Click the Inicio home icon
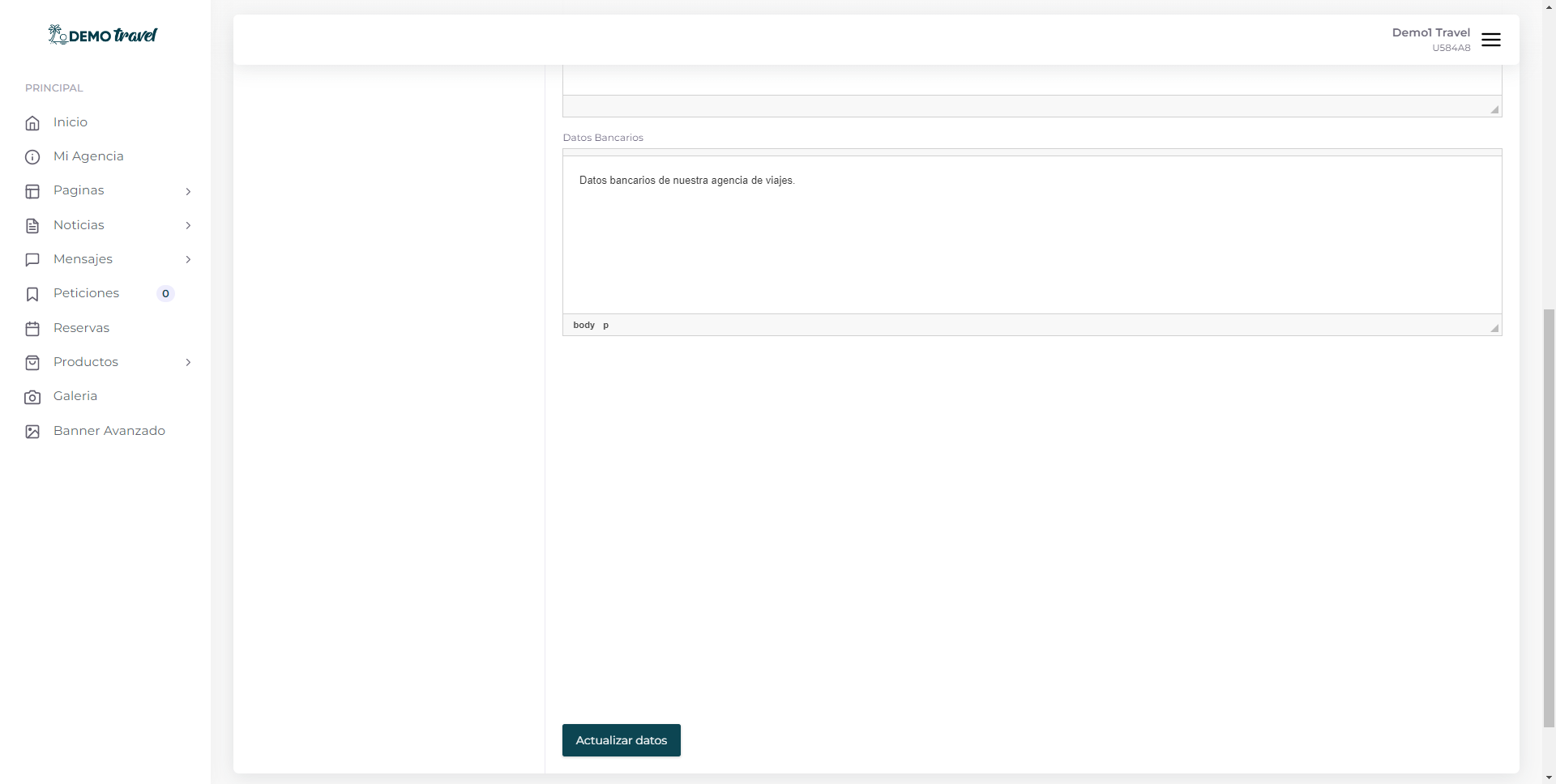 point(32,123)
